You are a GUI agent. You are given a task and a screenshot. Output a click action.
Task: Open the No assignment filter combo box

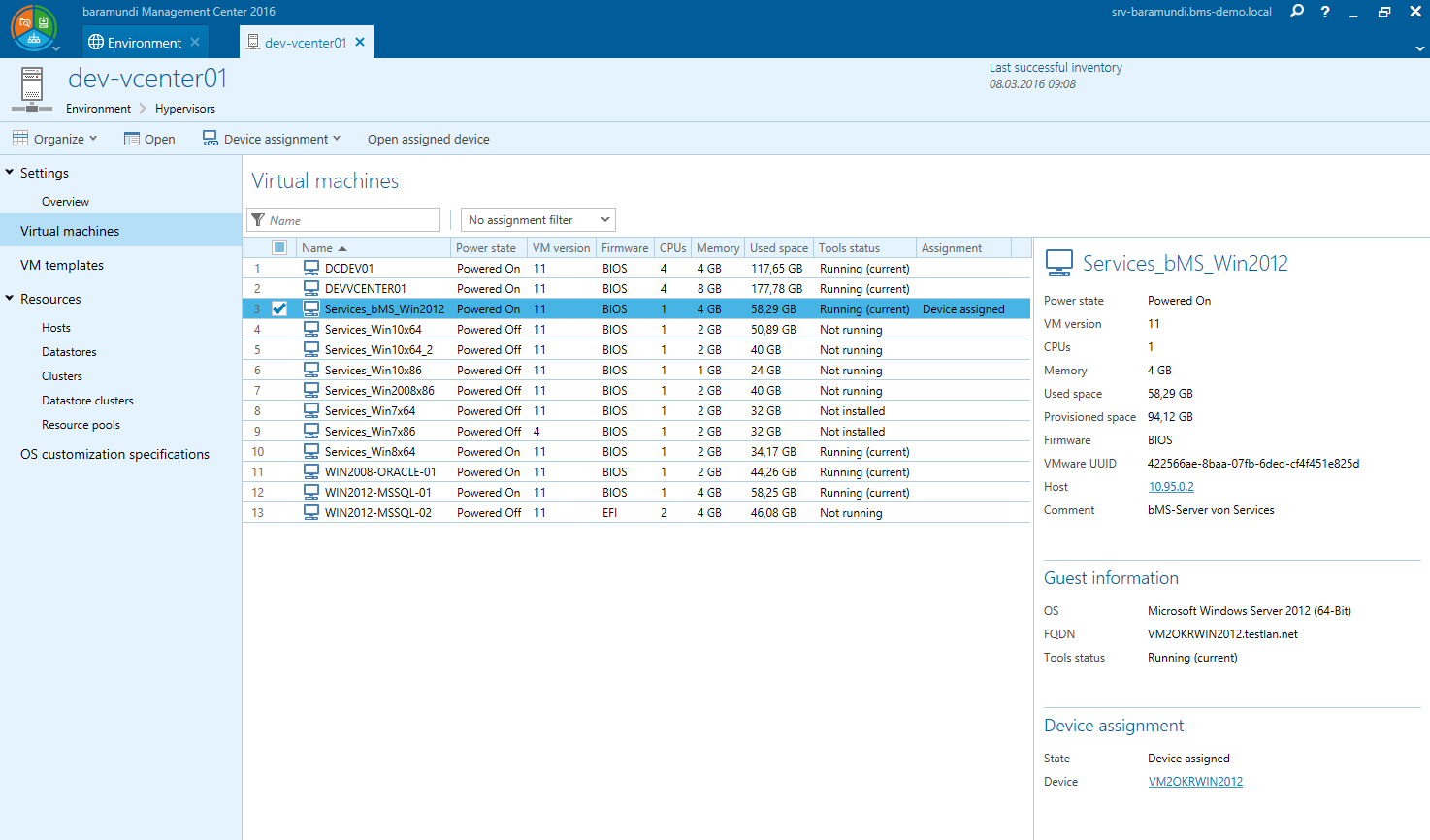(538, 220)
